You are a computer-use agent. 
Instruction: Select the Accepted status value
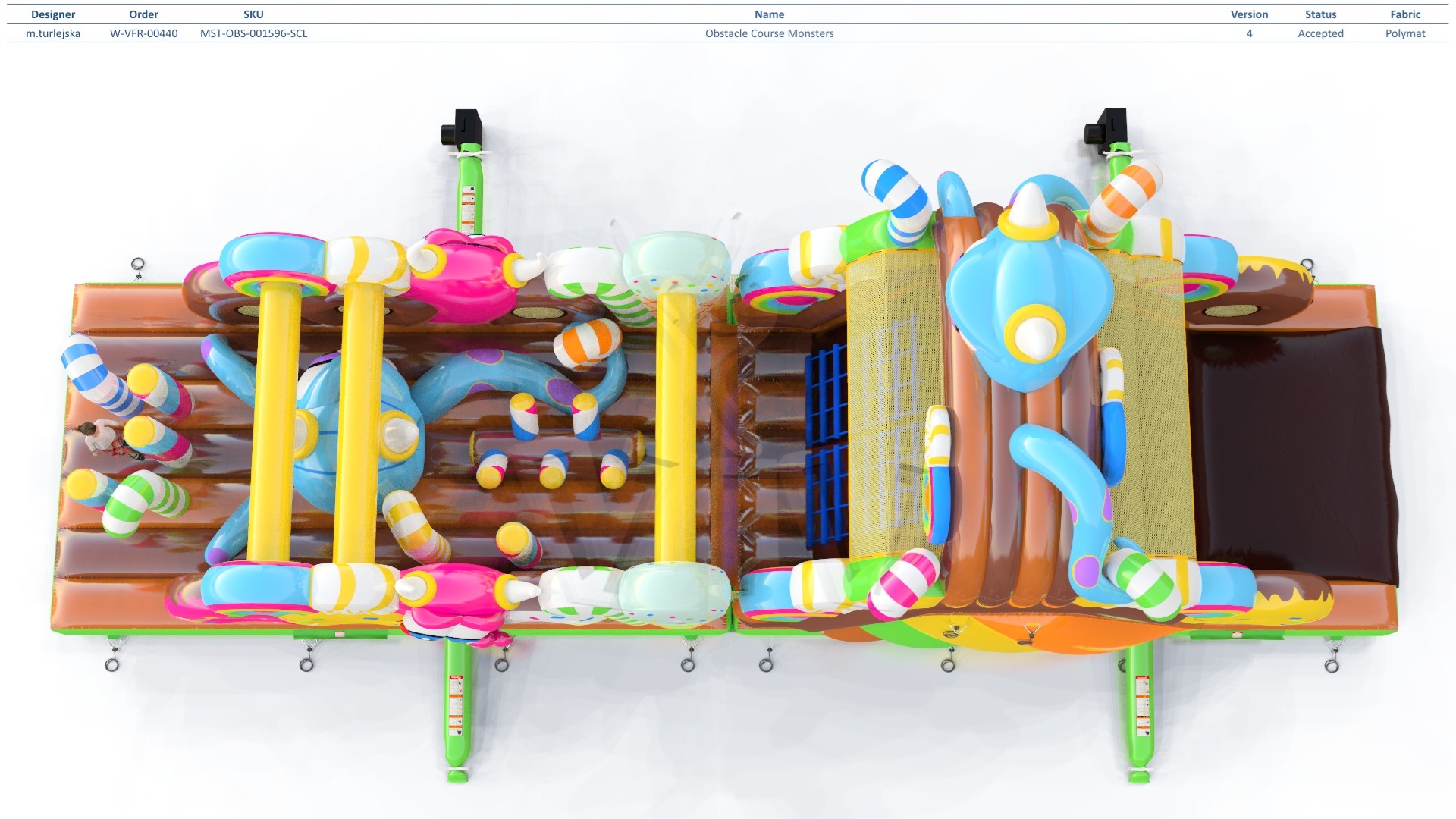[x=1320, y=33]
